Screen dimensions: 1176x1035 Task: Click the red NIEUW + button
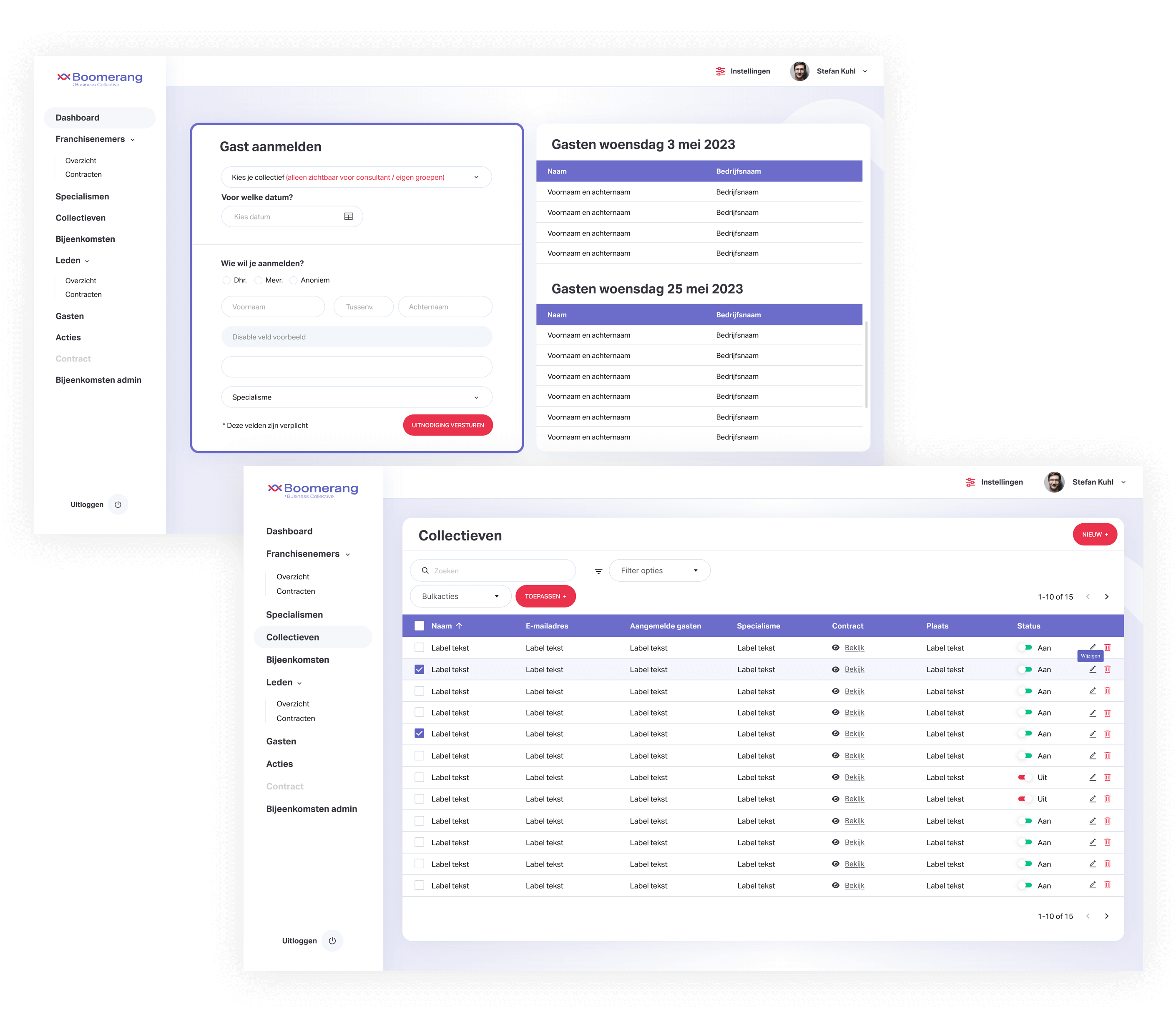(x=1094, y=535)
